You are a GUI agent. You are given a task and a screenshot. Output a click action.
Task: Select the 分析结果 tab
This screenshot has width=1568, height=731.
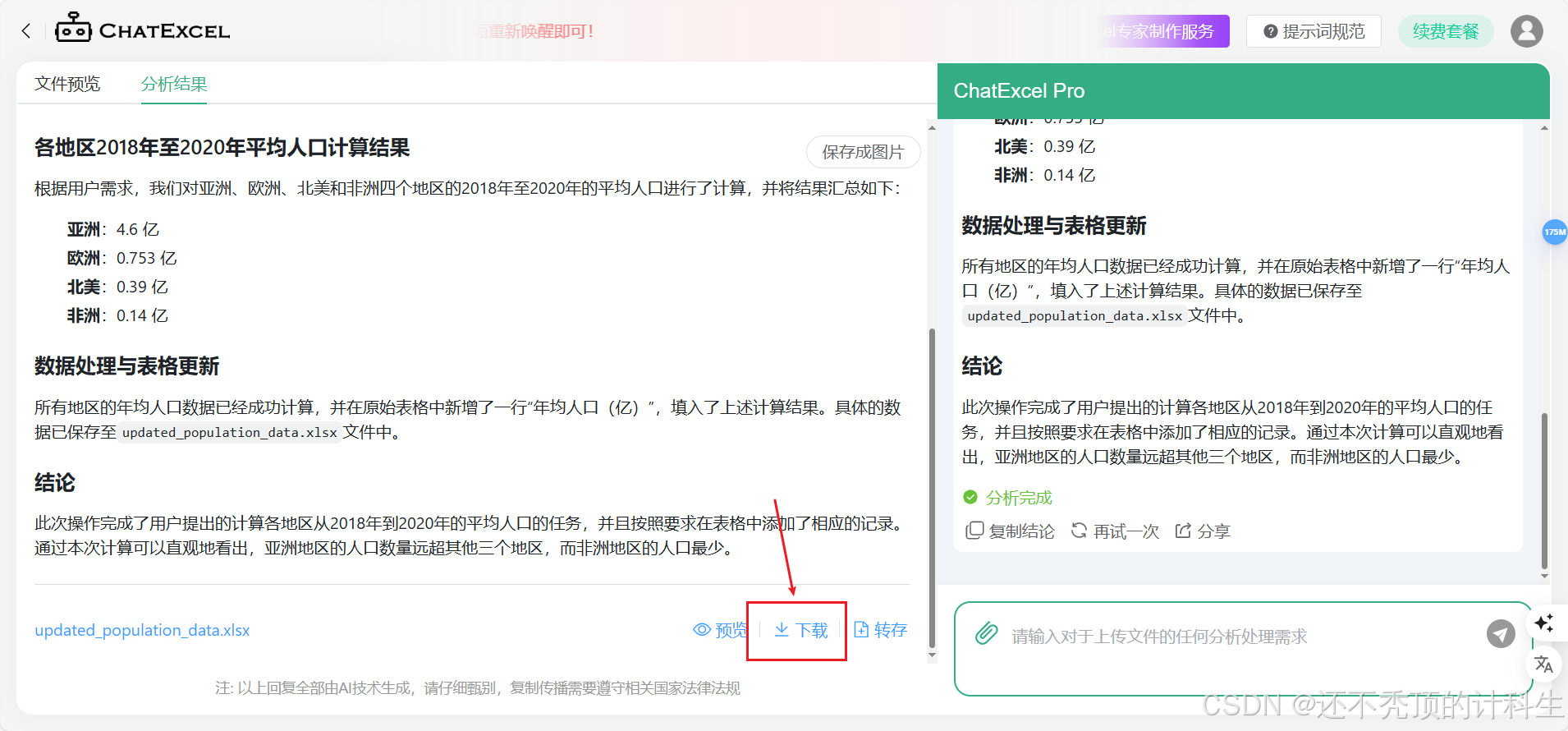click(174, 84)
